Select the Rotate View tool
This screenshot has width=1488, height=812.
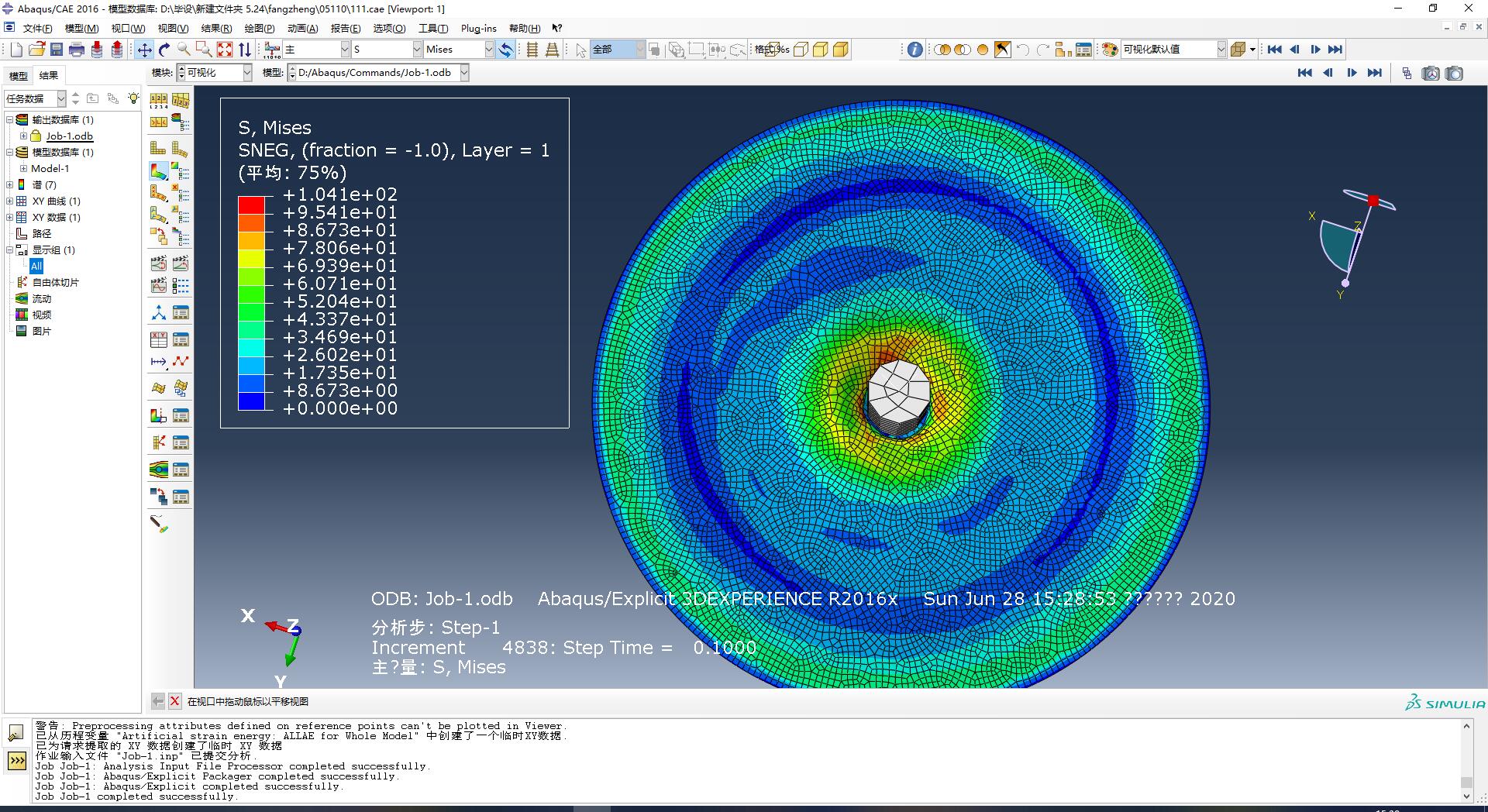(x=164, y=50)
